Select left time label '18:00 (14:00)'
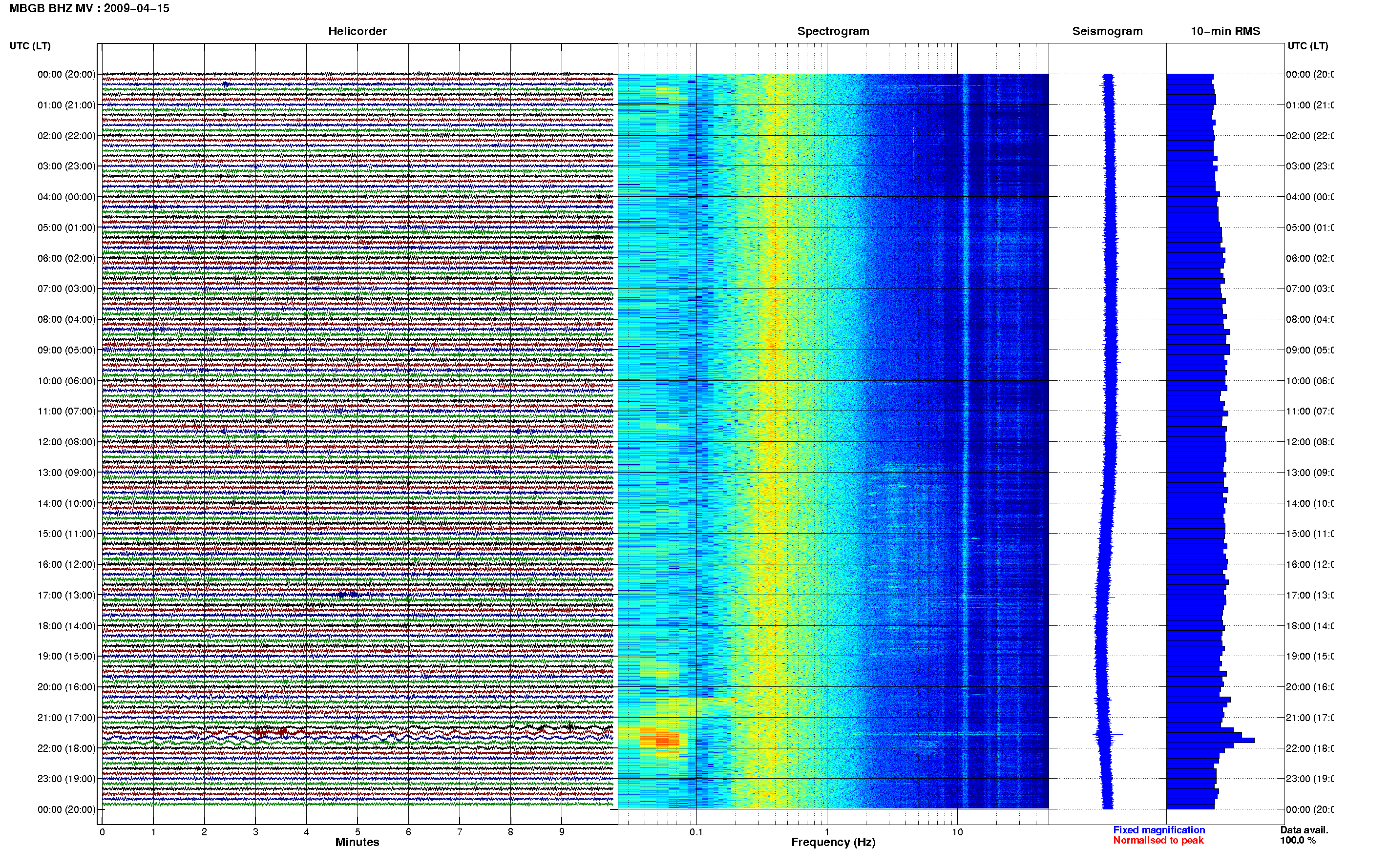 (x=66, y=626)
